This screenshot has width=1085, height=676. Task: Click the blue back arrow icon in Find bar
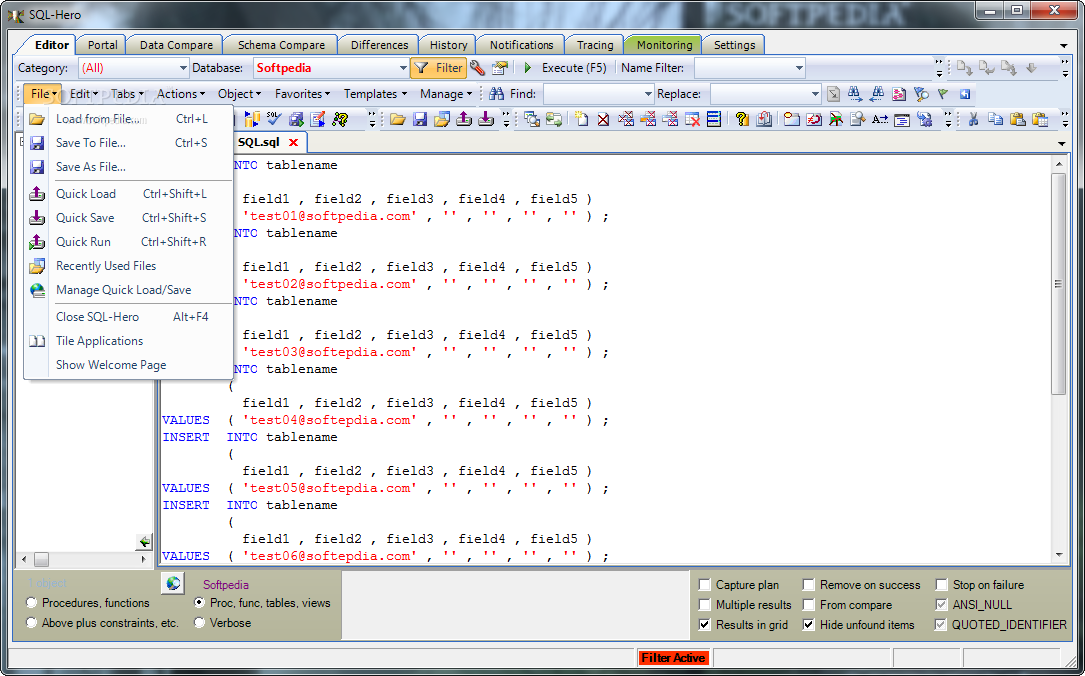(965, 93)
